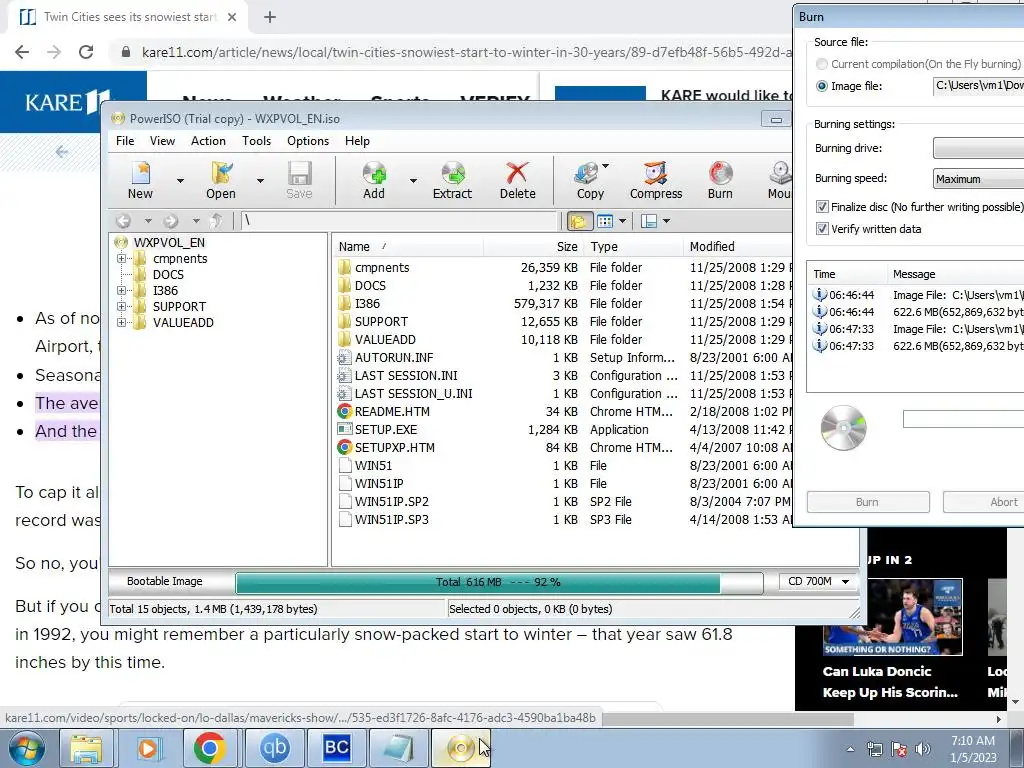Sort the file list by Modified column
This screenshot has height=768, width=1024.
pos(738,247)
